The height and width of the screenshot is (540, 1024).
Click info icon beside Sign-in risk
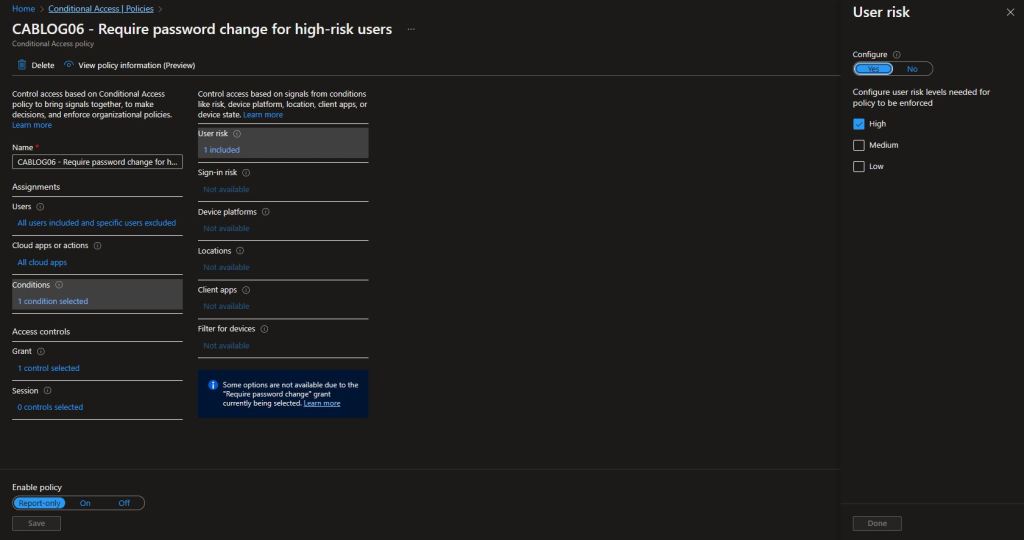pyautogui.click(x=246, y=172)
